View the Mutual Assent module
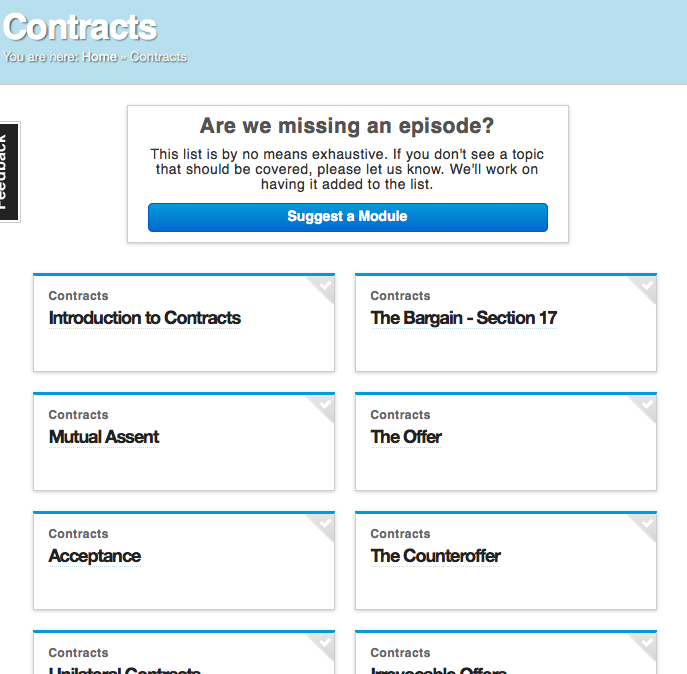The height and width of the screenshot is (674, 687). tap(104, 437)
